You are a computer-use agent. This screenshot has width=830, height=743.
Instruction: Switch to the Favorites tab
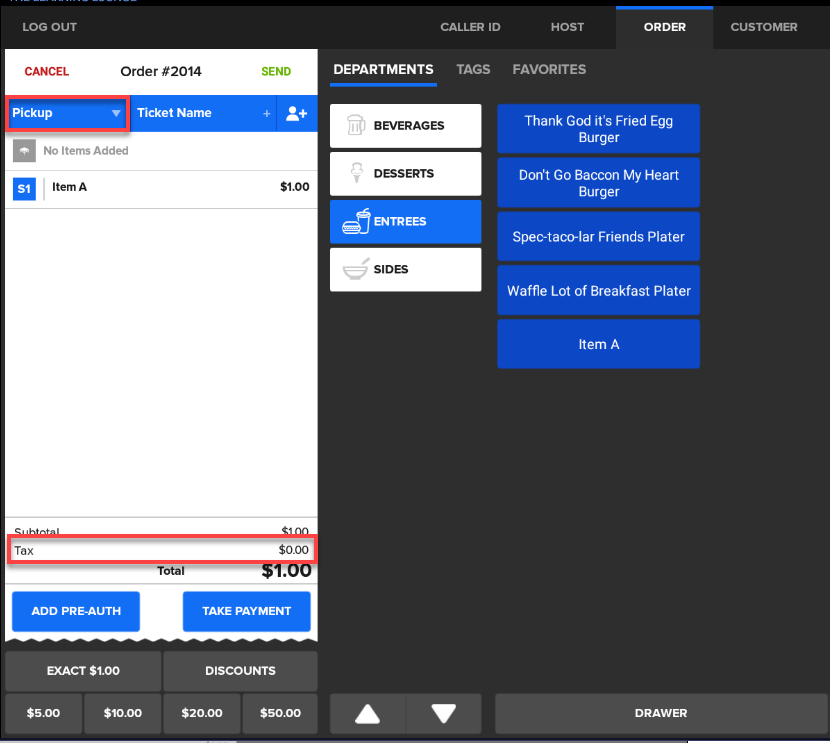(549, 70)
